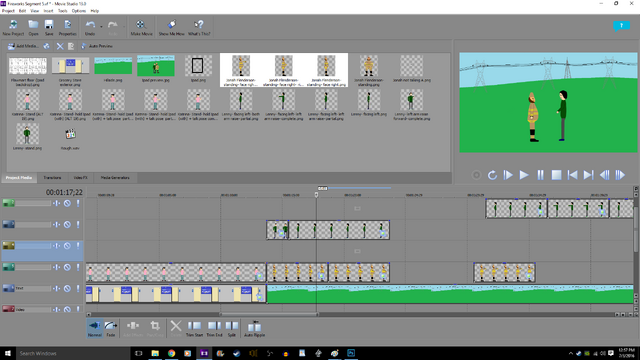Step to next frame
The image size is (640, 360).
[x=620, y=175]
